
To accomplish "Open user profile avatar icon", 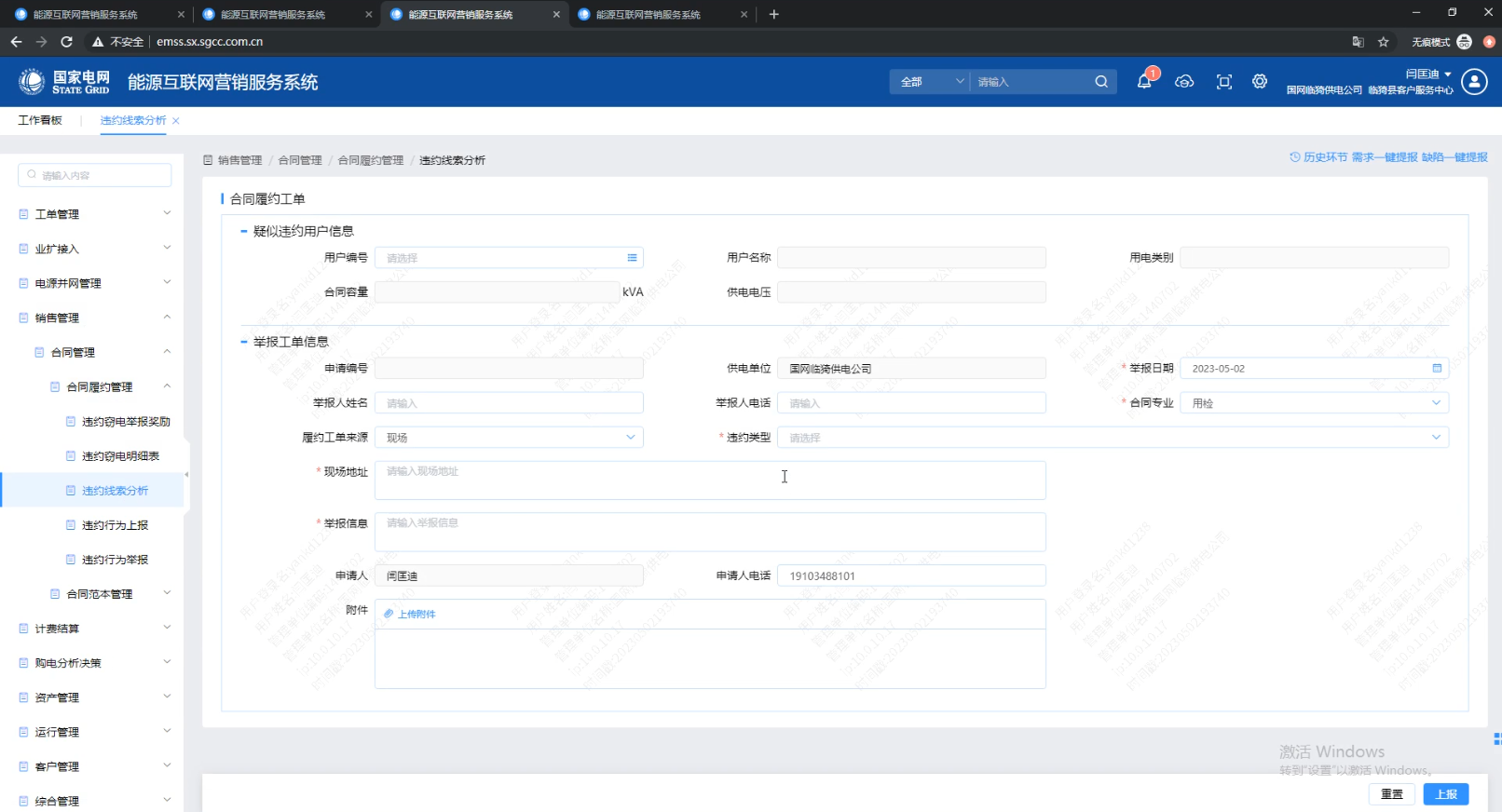I will coord(1474,82).
